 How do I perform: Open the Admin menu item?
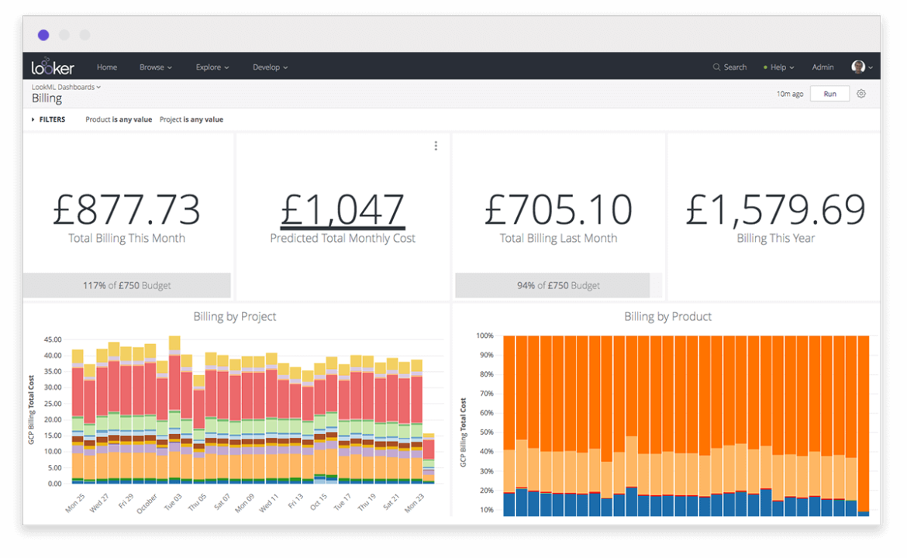tap(823, 67)
